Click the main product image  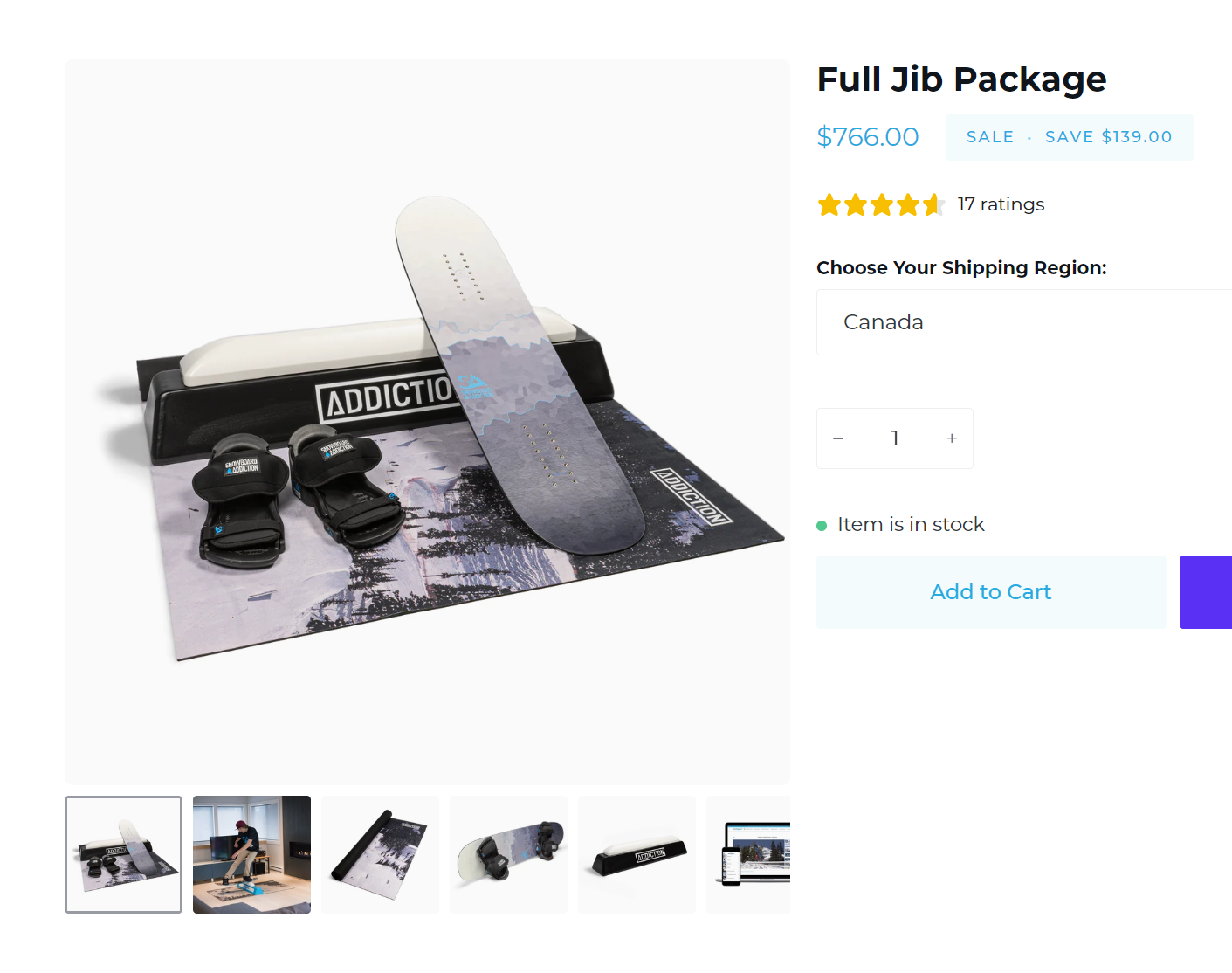(x=427, y=422)
